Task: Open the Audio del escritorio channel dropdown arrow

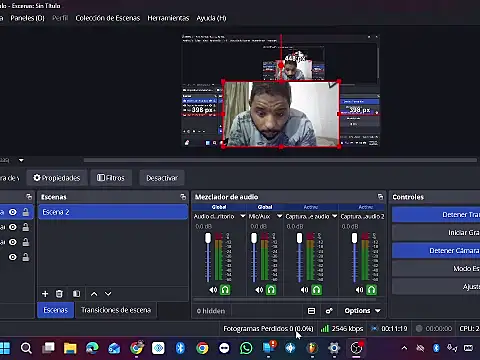Action: [243, 216]
